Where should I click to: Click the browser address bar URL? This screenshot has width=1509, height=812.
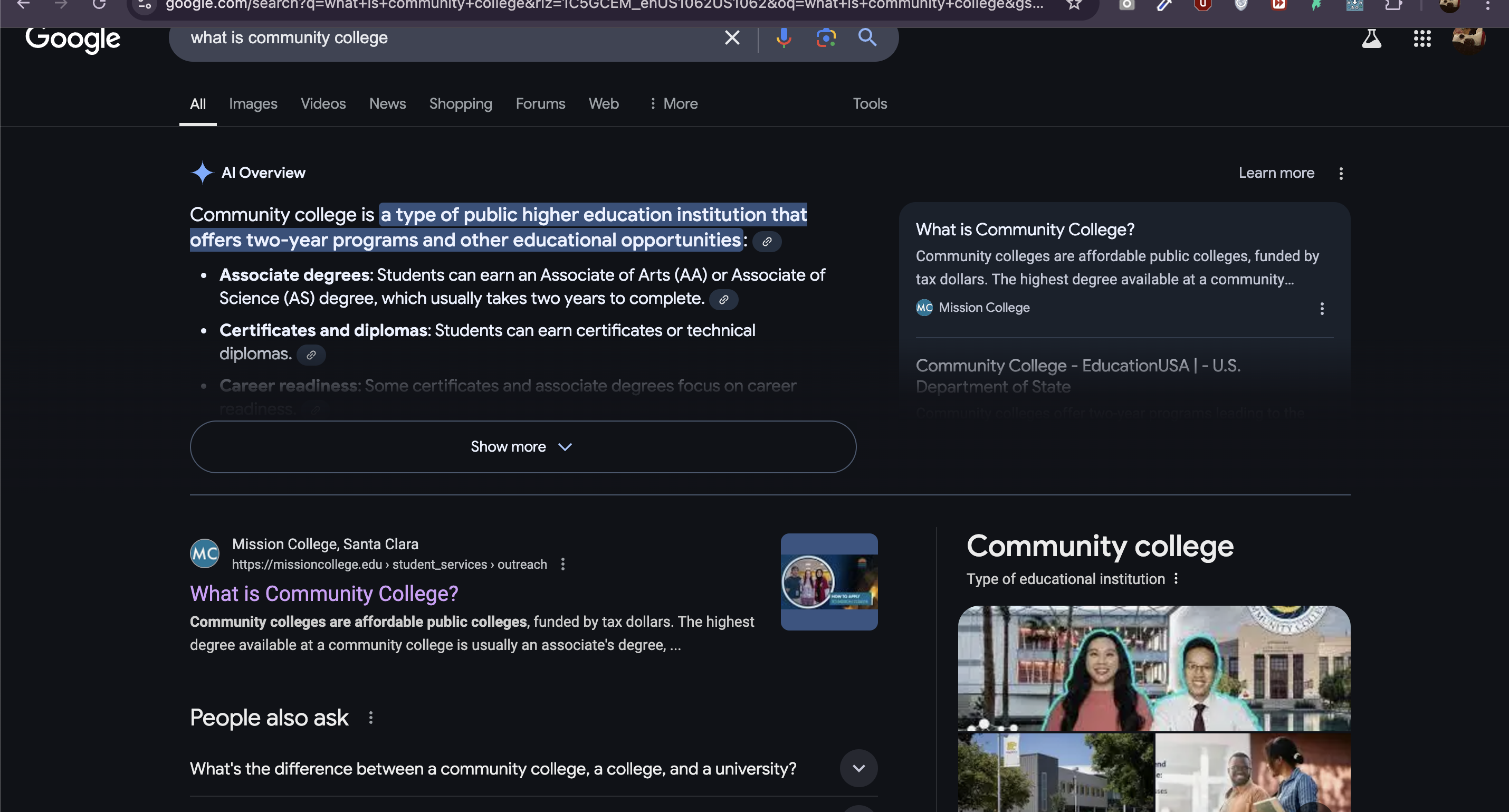(604, 5)
